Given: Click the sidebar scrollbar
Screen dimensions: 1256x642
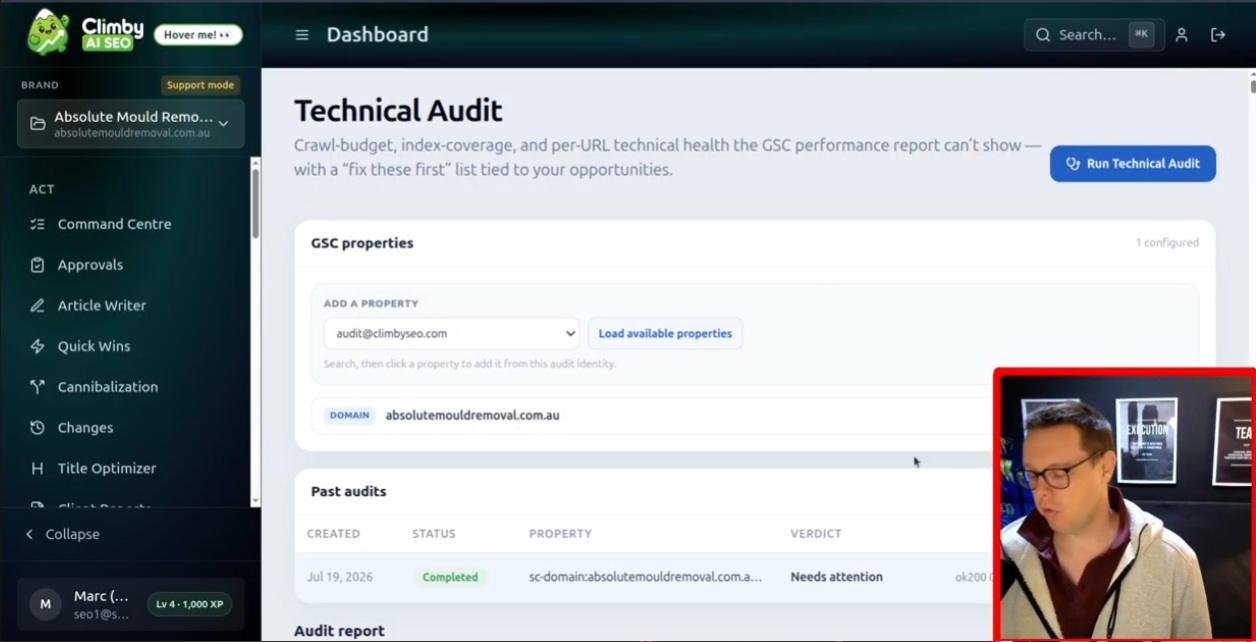Looking at the screenshot, I should (x=255, y=205).
